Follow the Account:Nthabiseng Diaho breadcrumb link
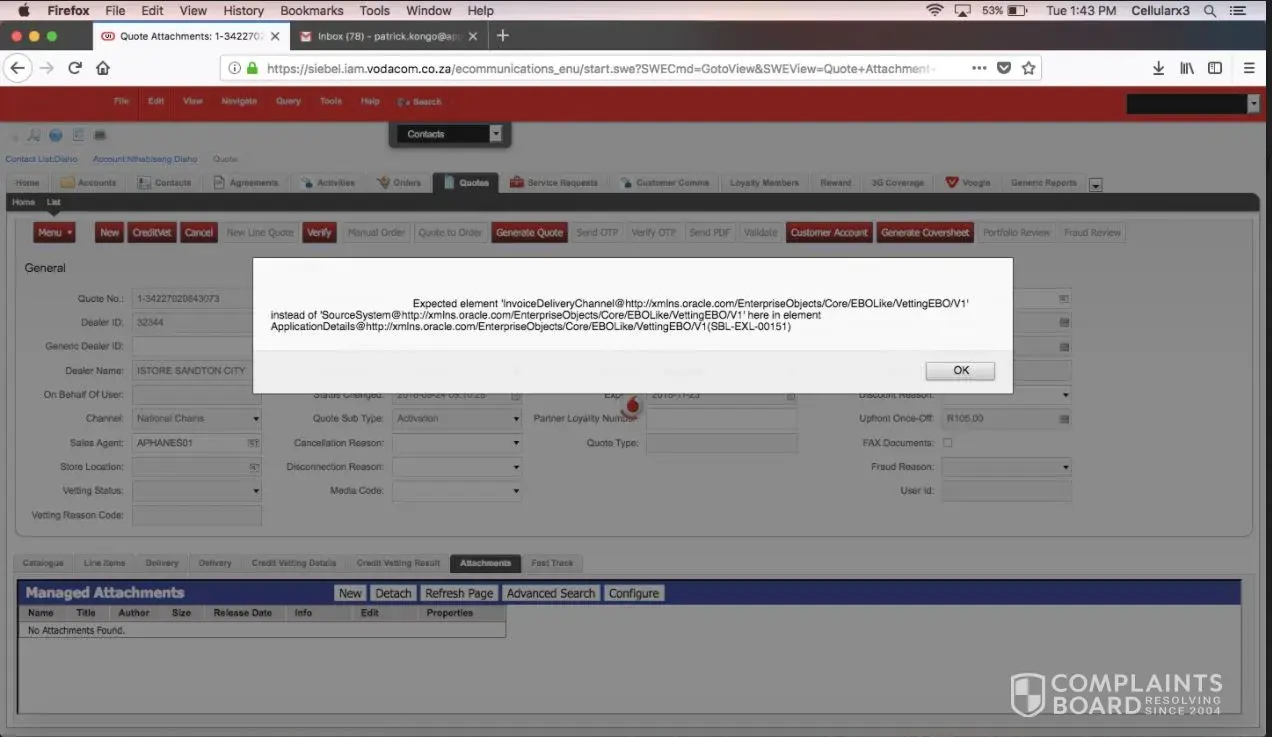The image size is (1272, 737). point(145,159)
